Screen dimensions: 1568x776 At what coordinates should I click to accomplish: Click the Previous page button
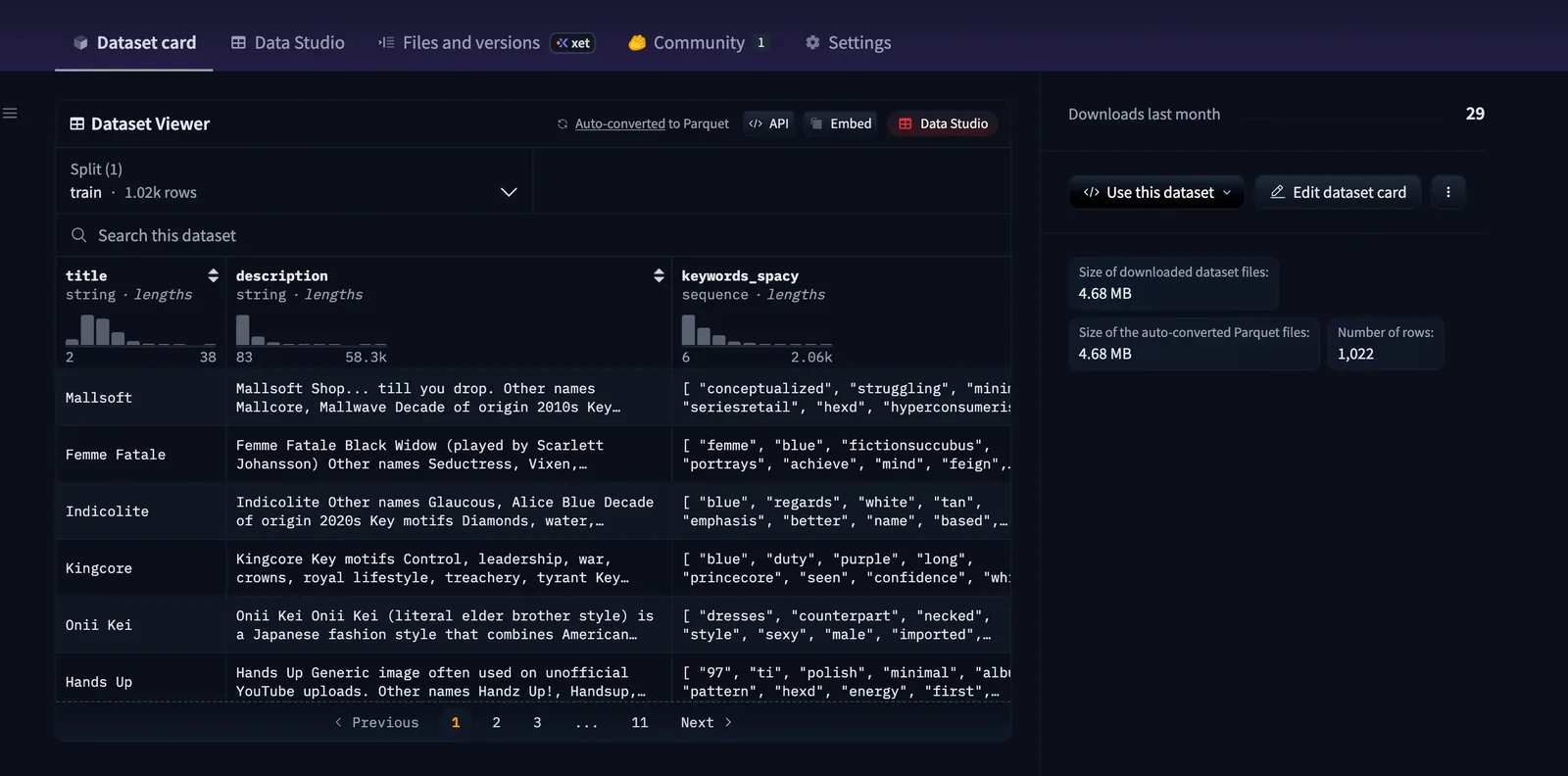(376, 722)
